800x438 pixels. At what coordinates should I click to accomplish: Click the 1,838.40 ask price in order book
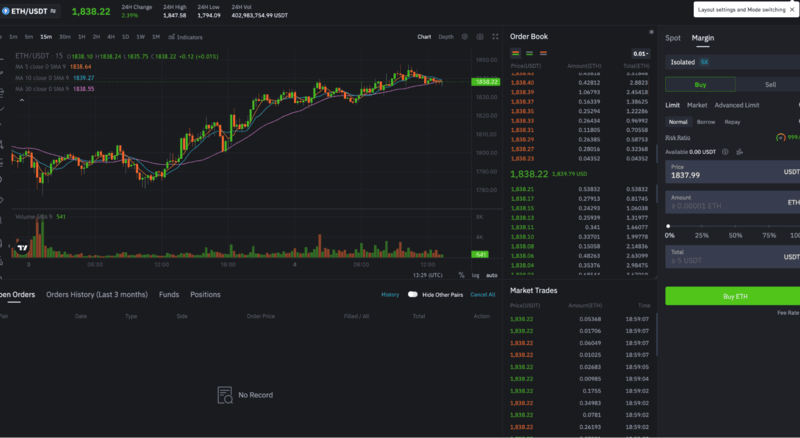click(522, 83)
